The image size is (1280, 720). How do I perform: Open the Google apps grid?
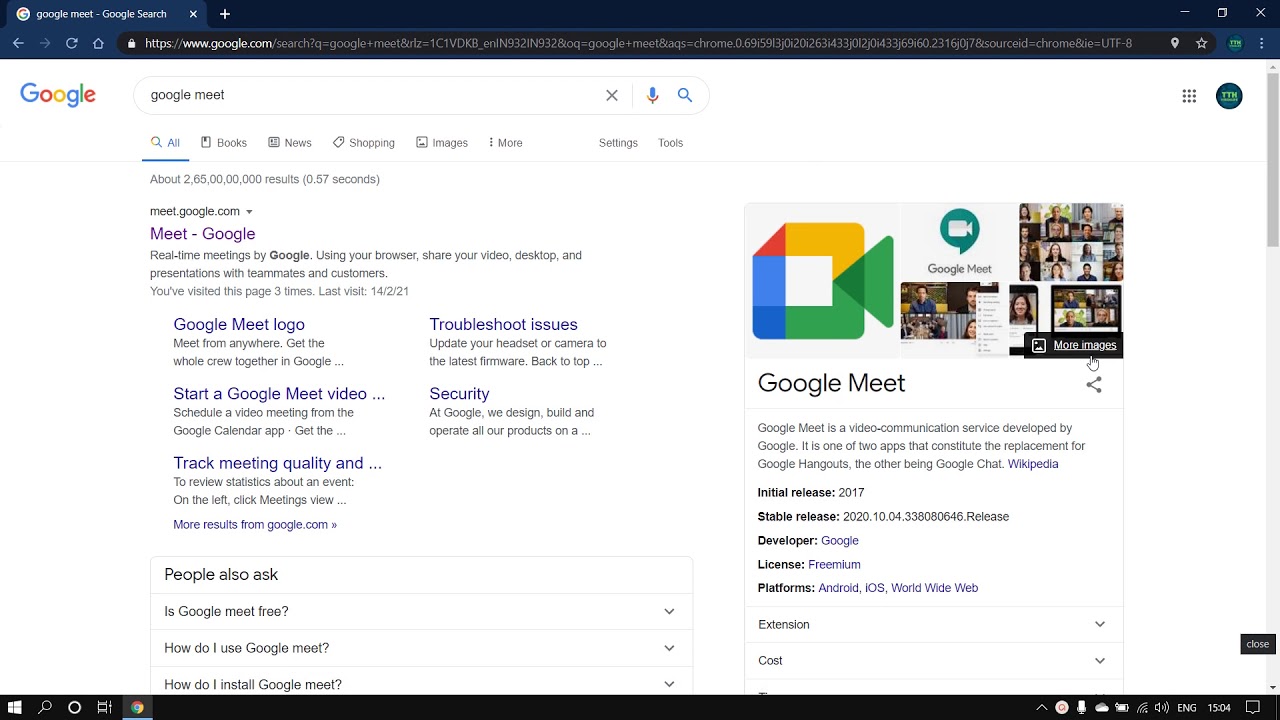click(1189, 96)
